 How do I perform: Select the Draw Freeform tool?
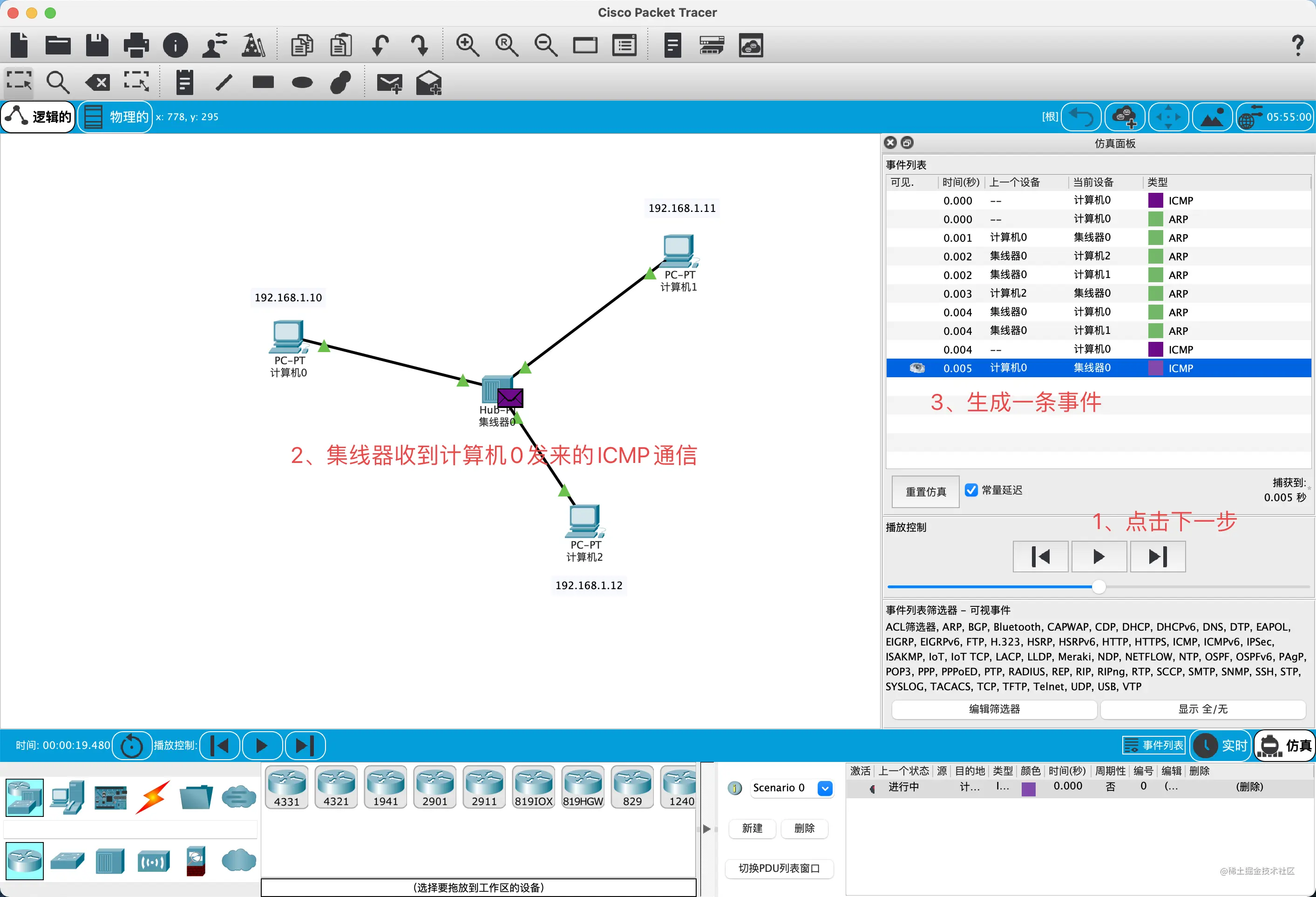[x=341, y=83]
